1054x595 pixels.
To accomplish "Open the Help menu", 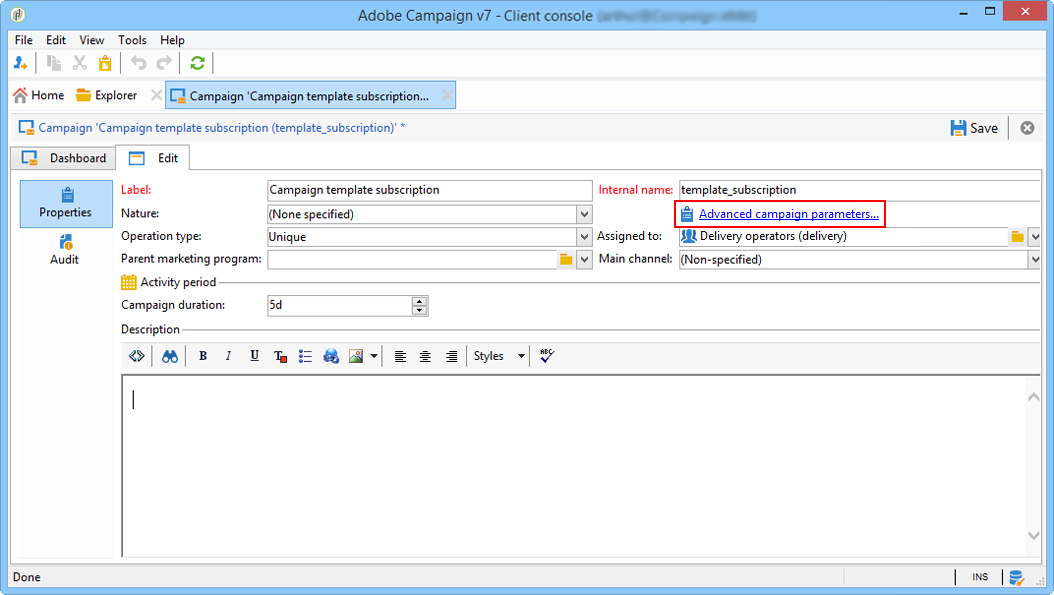I will (172, 40).
